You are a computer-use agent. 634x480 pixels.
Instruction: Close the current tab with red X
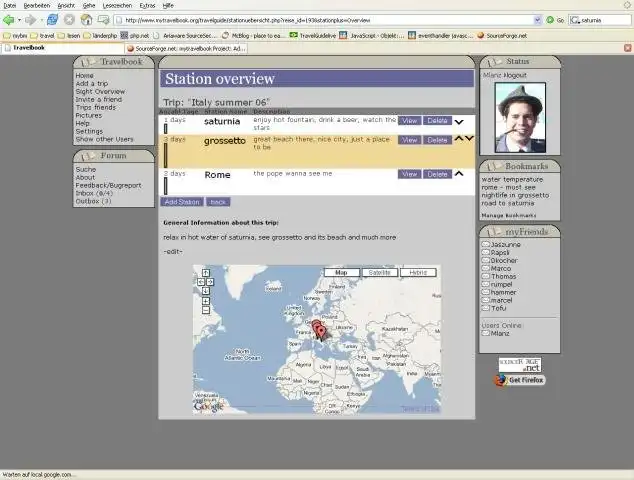coord(628,48)
